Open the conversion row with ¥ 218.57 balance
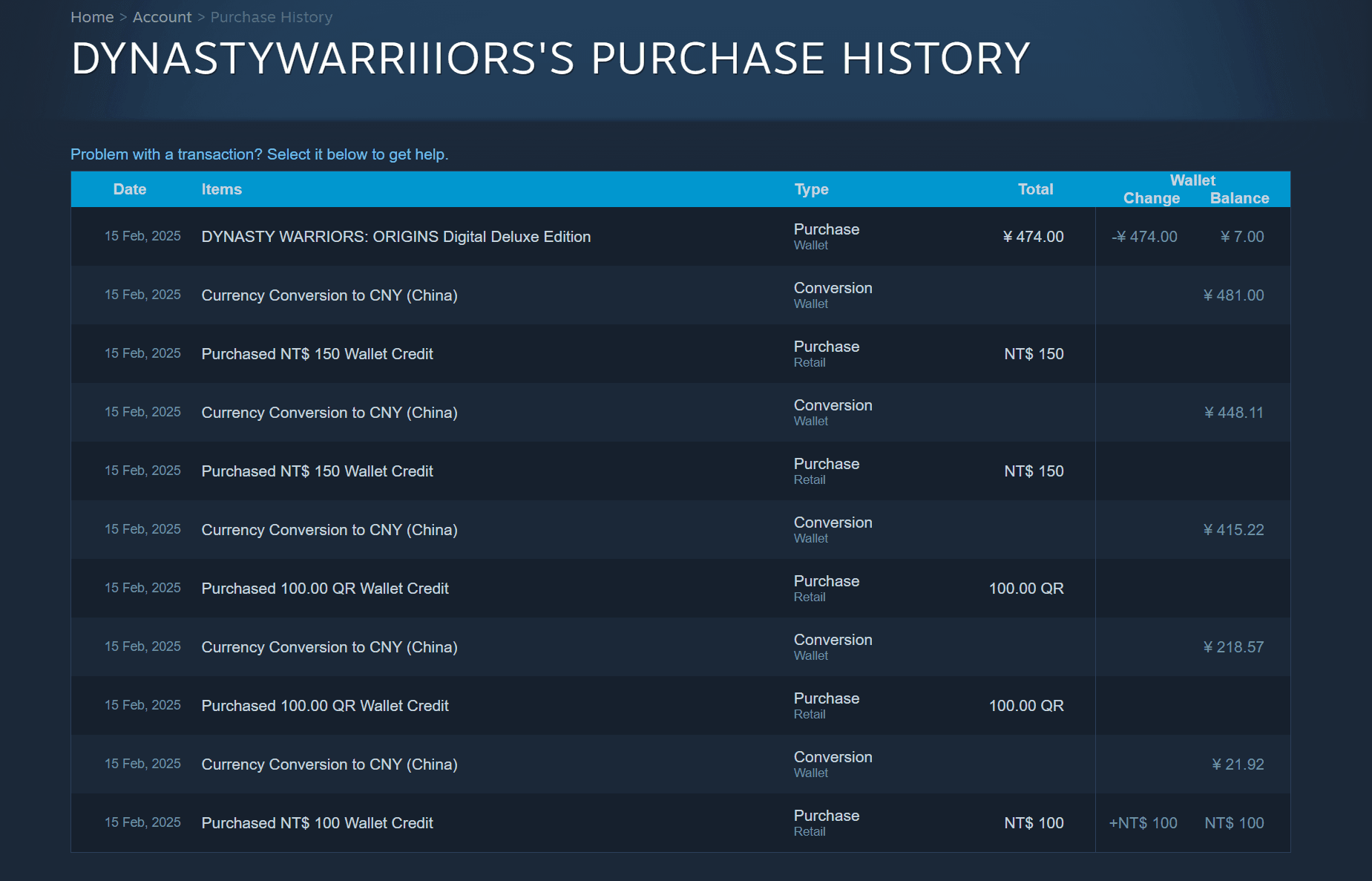Image resolution: width=1372 pixels, height=881 pixels. click(680, 647)
